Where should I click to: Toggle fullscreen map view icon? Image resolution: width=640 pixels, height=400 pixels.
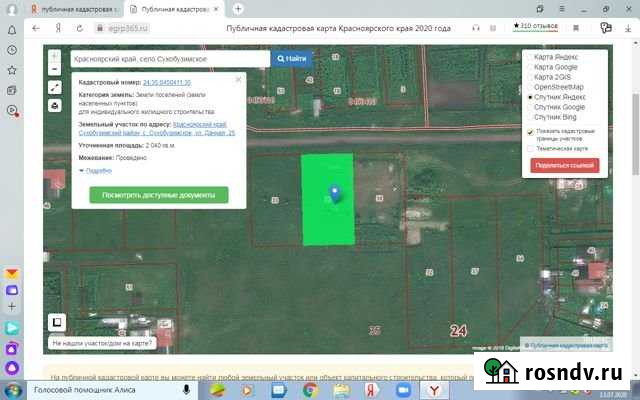point(55,87)
